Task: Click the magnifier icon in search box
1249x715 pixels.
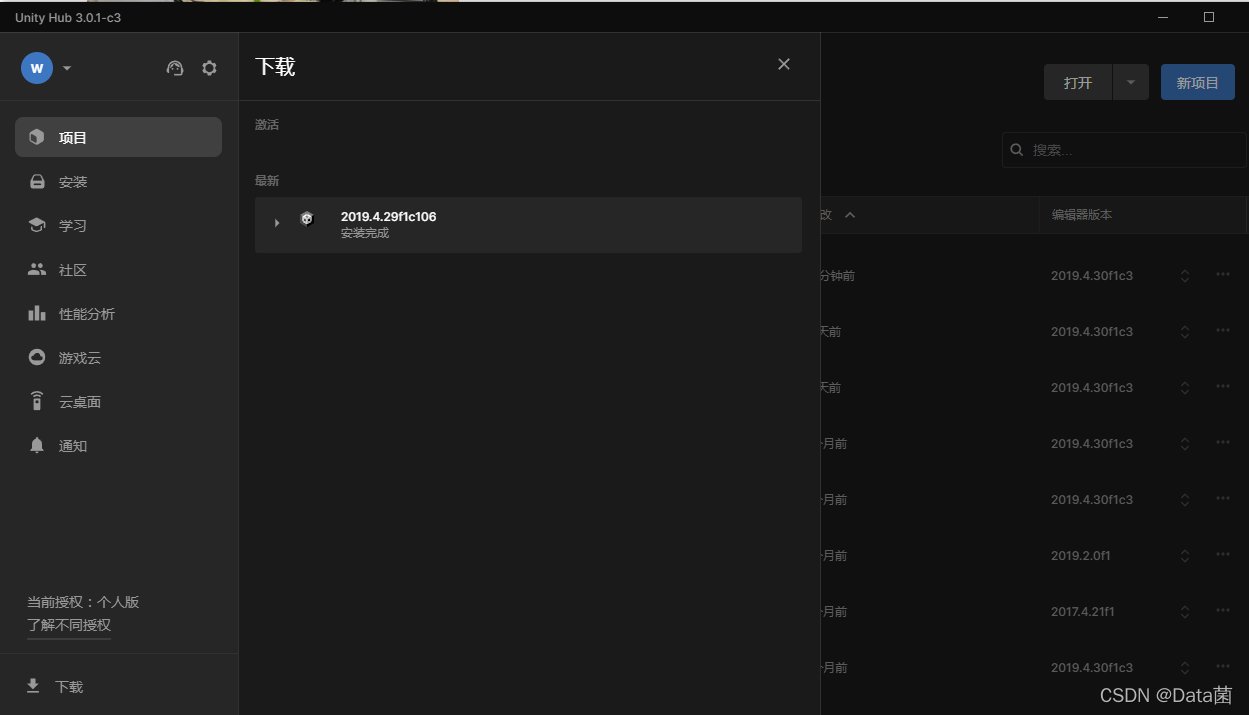Action: pyautogui.click(x=1017, y=150)
